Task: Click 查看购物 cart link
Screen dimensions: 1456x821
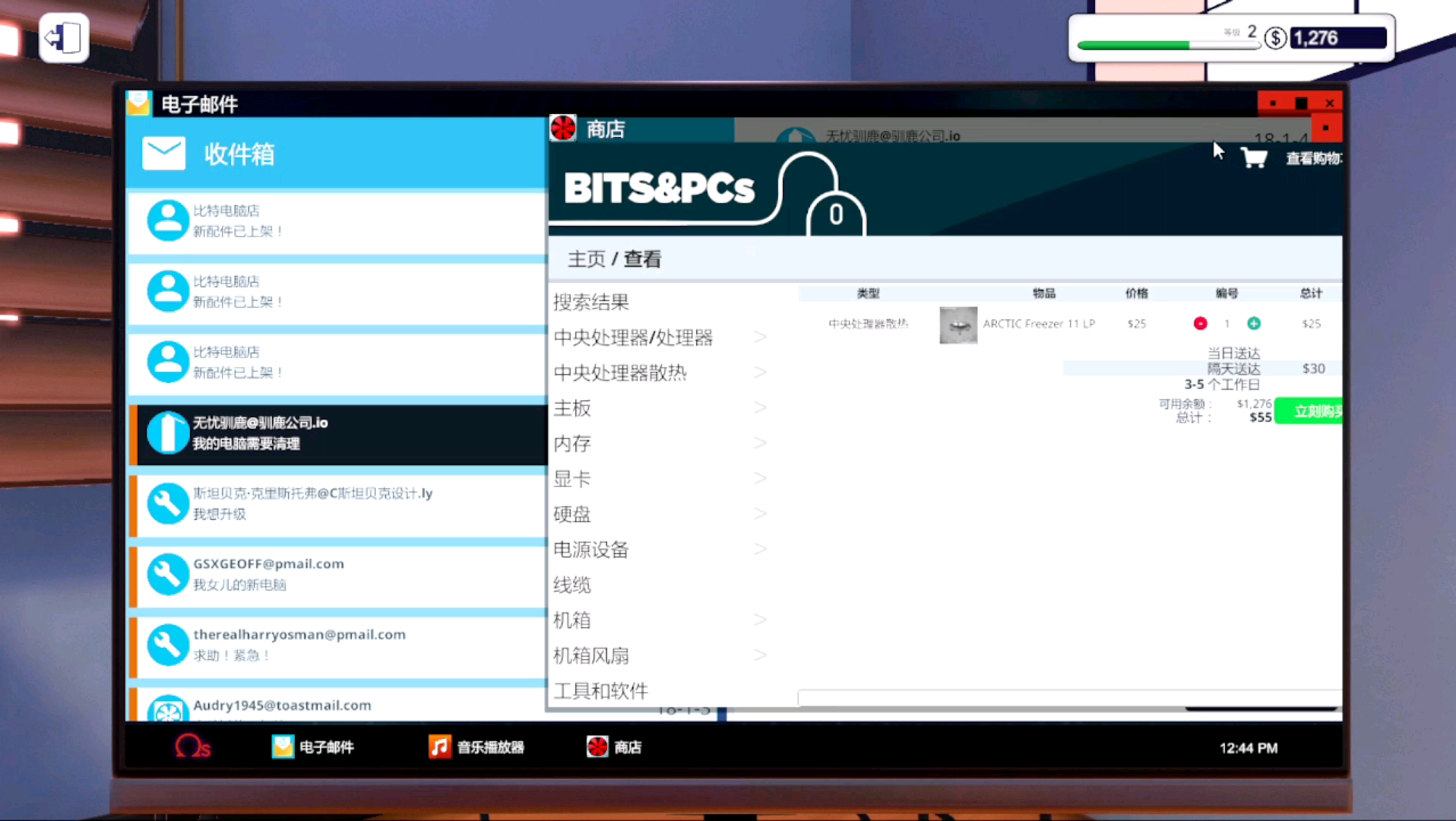Action: tap(1314, 158)
